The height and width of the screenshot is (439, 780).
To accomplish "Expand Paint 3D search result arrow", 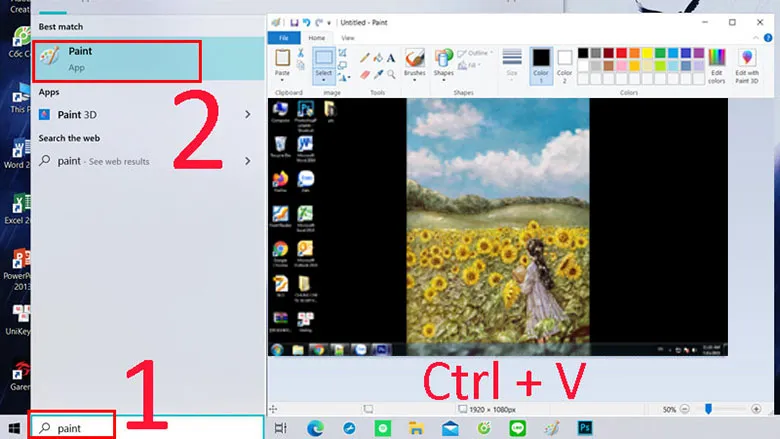I will click(248, 115).
